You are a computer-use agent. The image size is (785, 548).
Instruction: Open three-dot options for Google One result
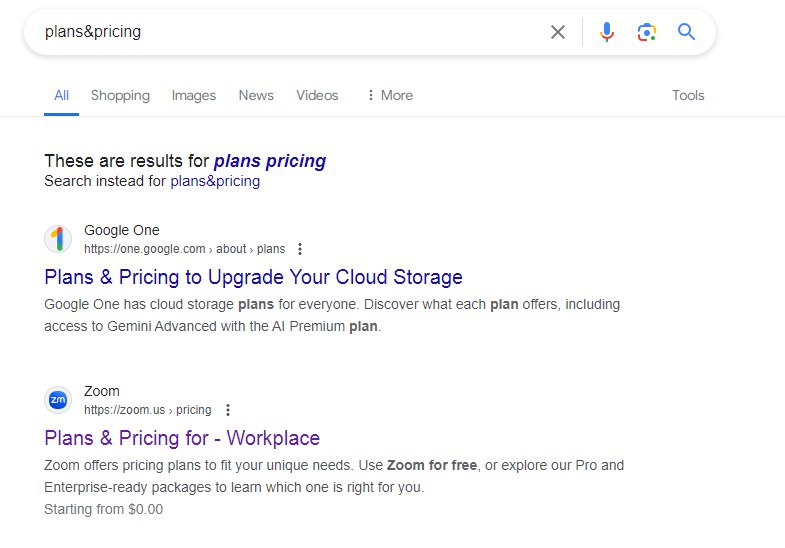click(x=300, y=249)
